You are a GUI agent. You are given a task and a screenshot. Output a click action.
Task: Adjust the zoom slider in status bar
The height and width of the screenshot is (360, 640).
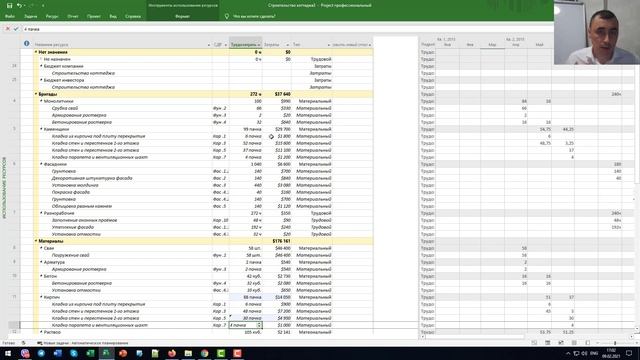pyautogui.click(x=615, y=343)
